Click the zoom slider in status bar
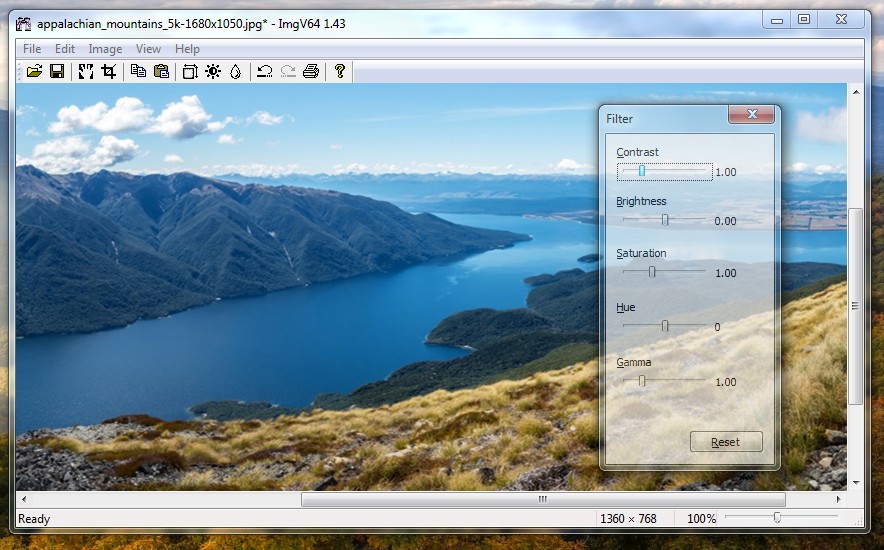This screenshot has height=550, width=884. point(777,517)
